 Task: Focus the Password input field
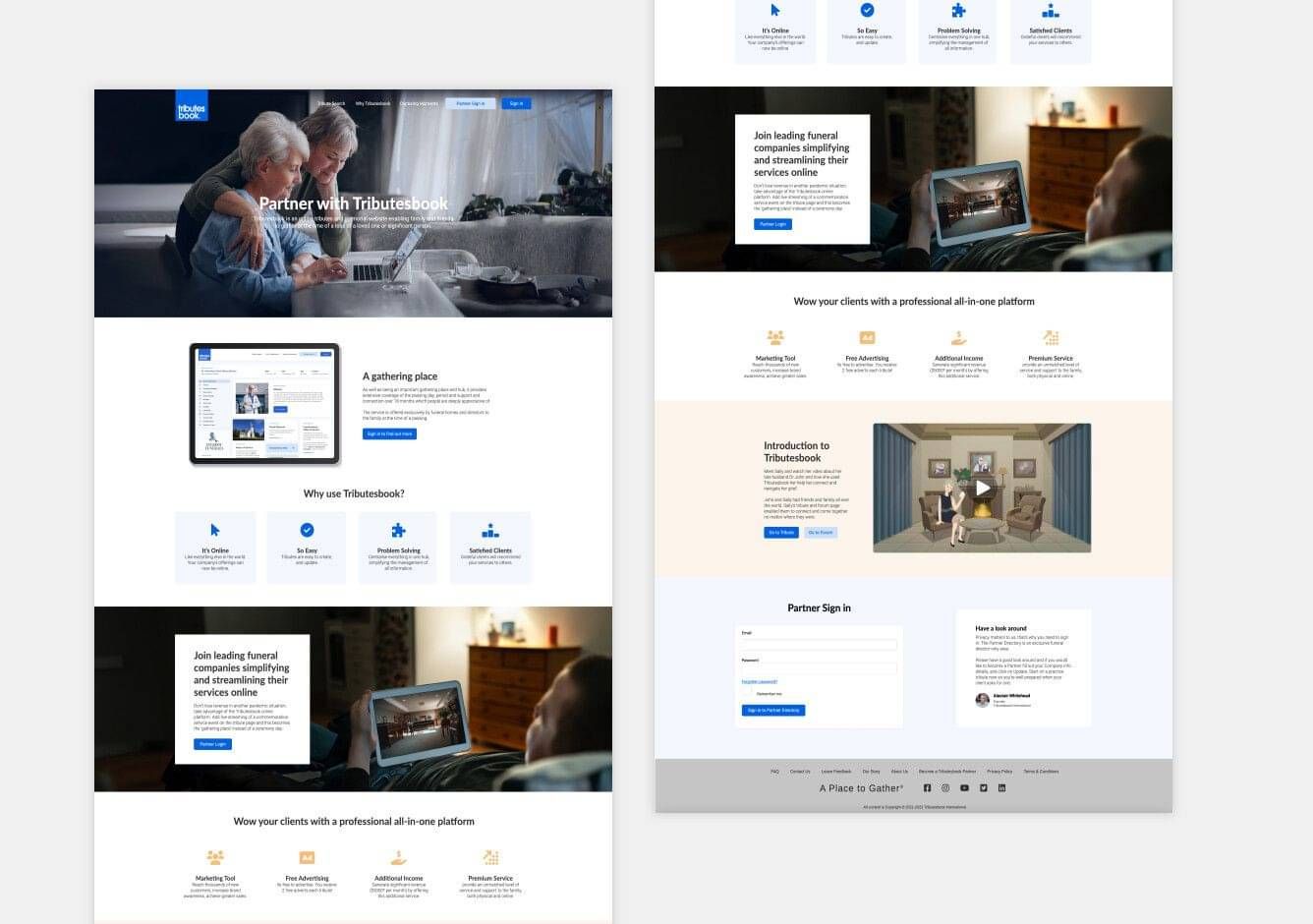coord(819,668)
